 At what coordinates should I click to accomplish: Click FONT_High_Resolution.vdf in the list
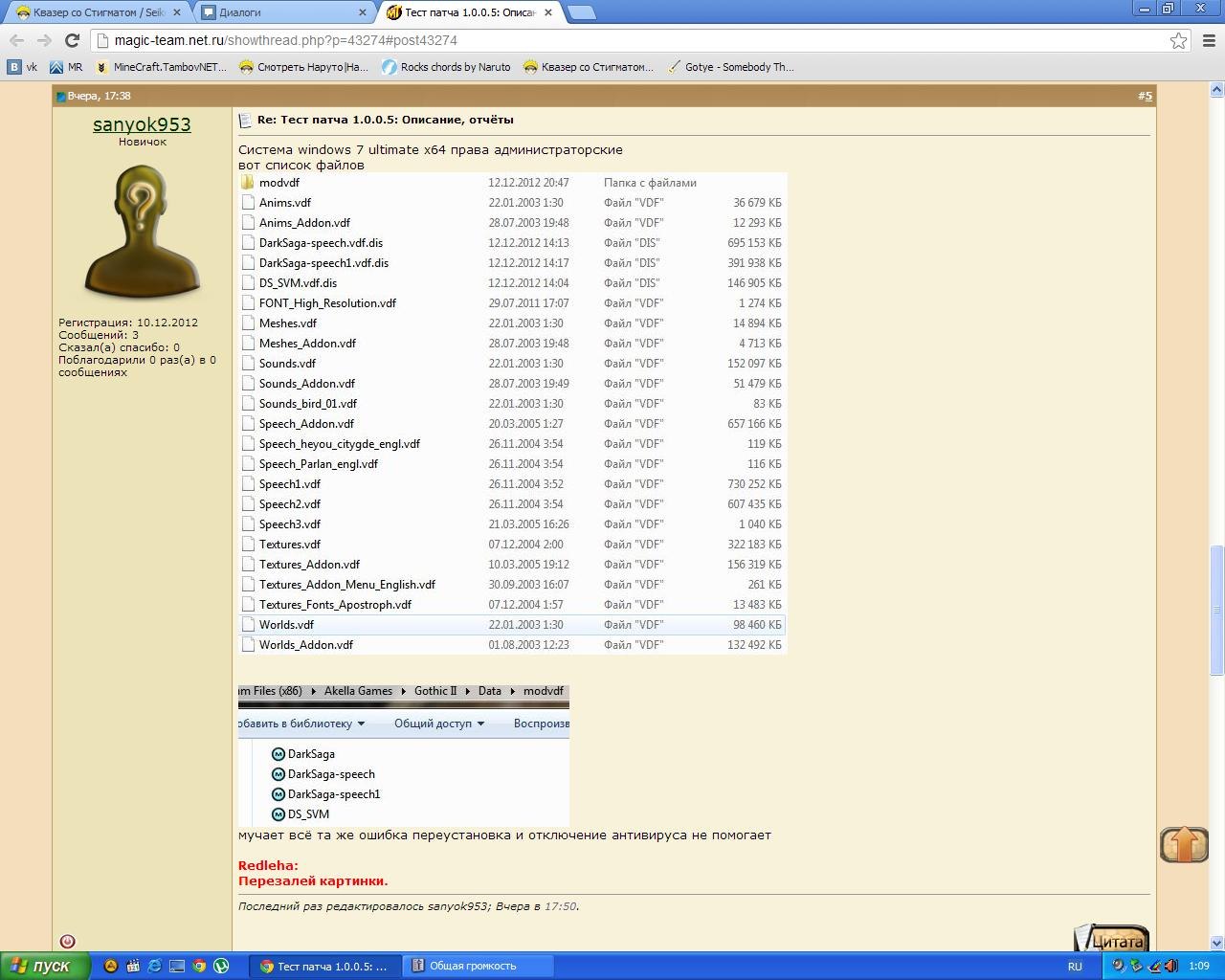pyautogui.click(x=327, y=303)
